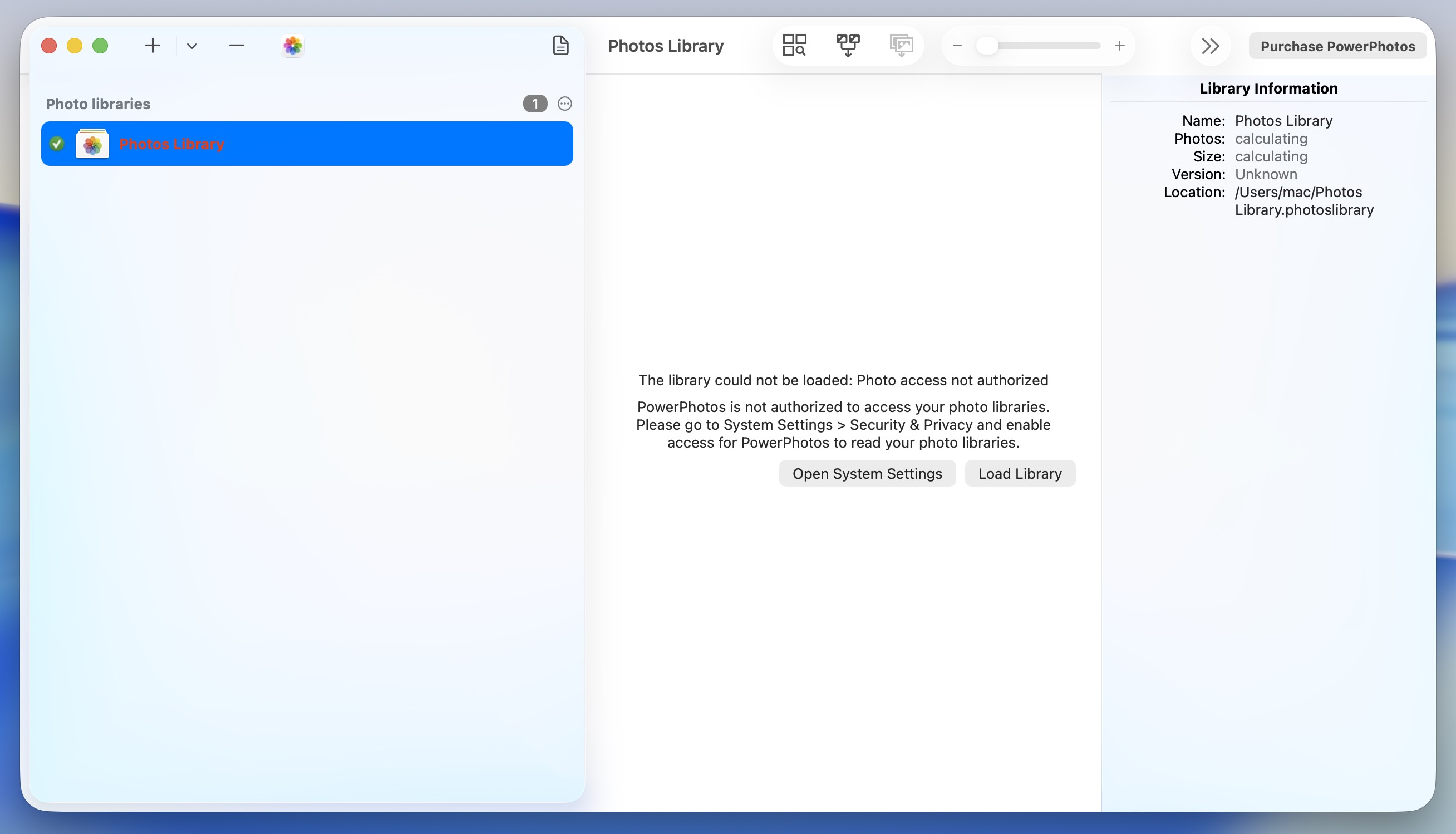Click the plus add library icon
This screenshot has height=834, width=1456.
153,46
